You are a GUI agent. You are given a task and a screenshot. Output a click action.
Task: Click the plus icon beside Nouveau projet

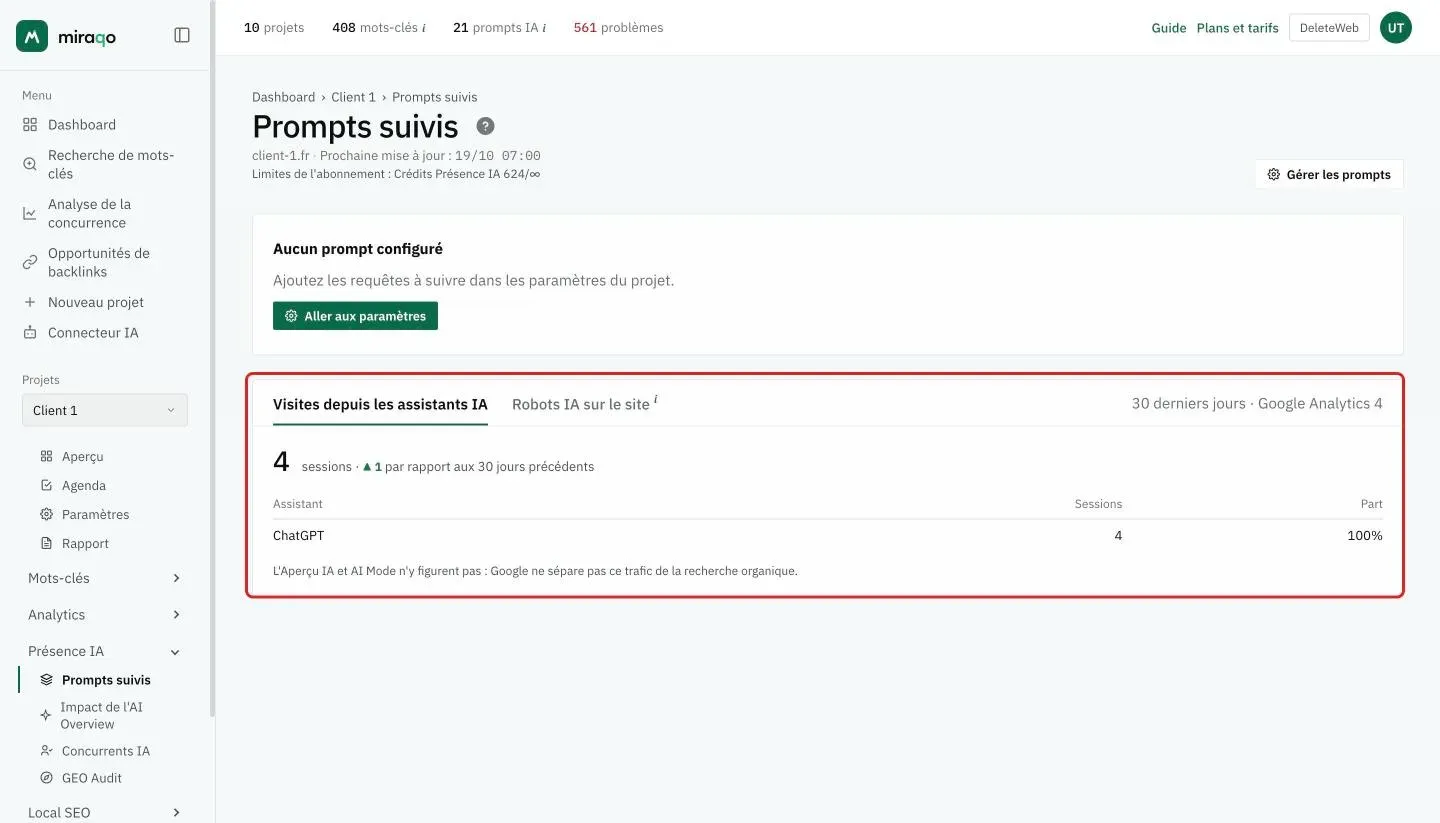click(30, 302)
